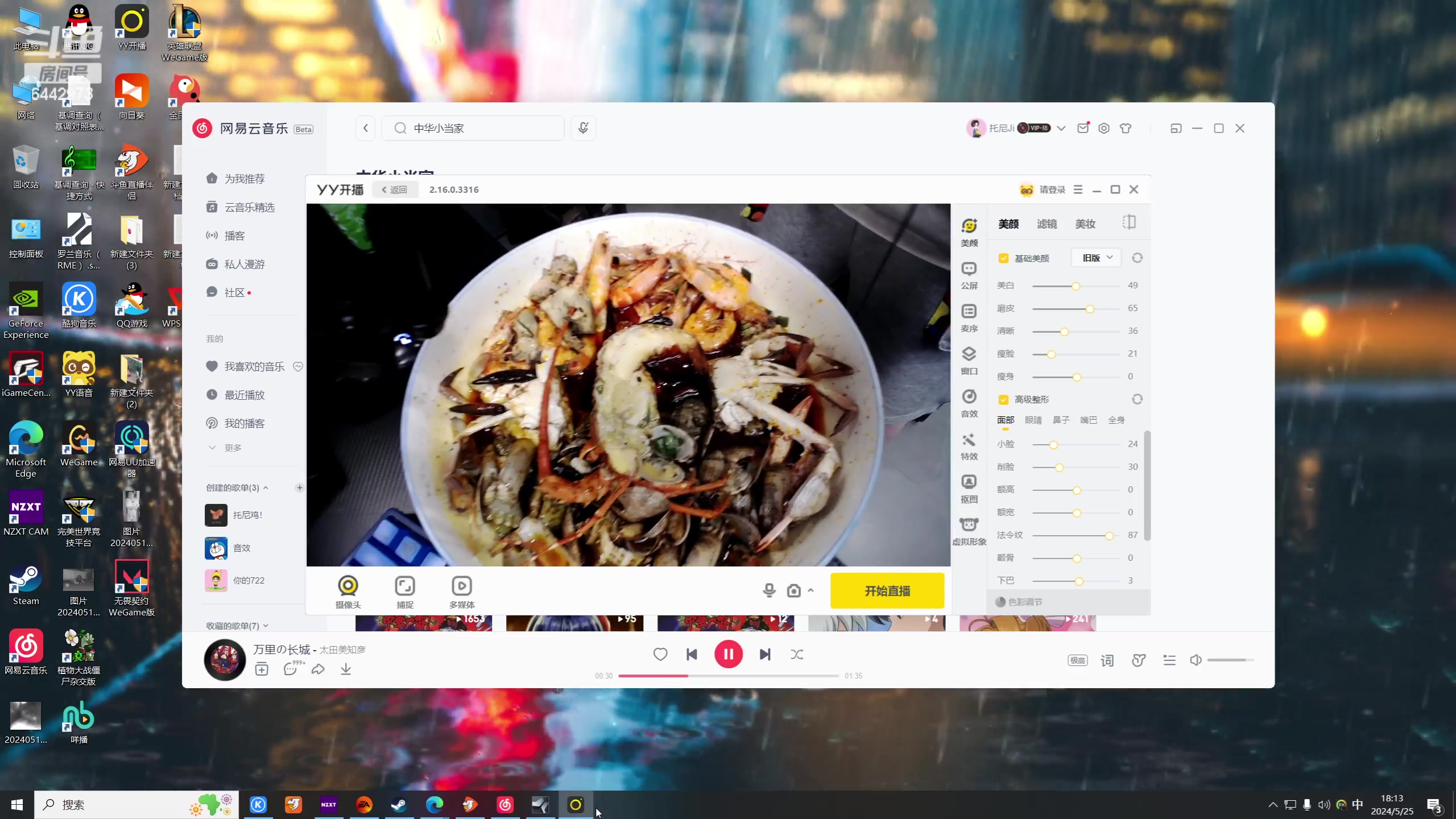Open the 托尼鸡! playlist thumbnail
This screenshot has height=819, width=1456.
pos(216,515)
